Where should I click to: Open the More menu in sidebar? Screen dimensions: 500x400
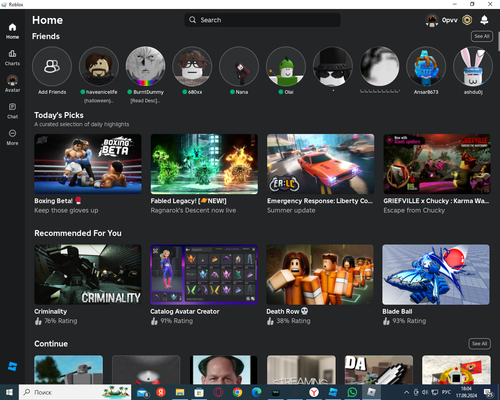click(x=12, y=137)
